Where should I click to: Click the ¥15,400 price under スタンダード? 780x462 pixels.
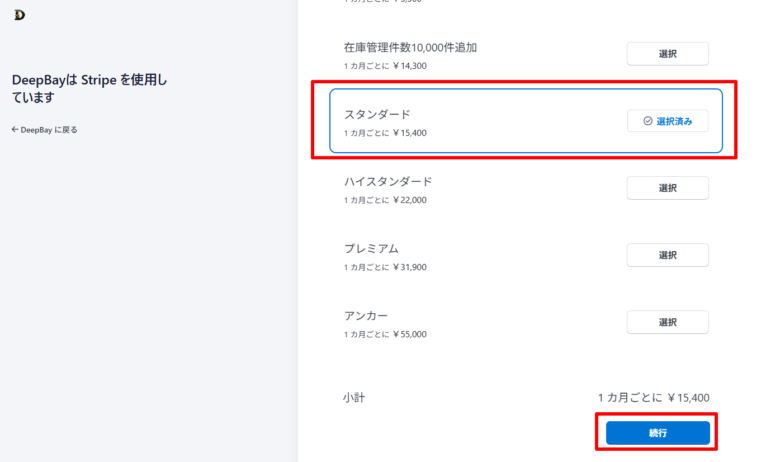click(x=410, y=133)
